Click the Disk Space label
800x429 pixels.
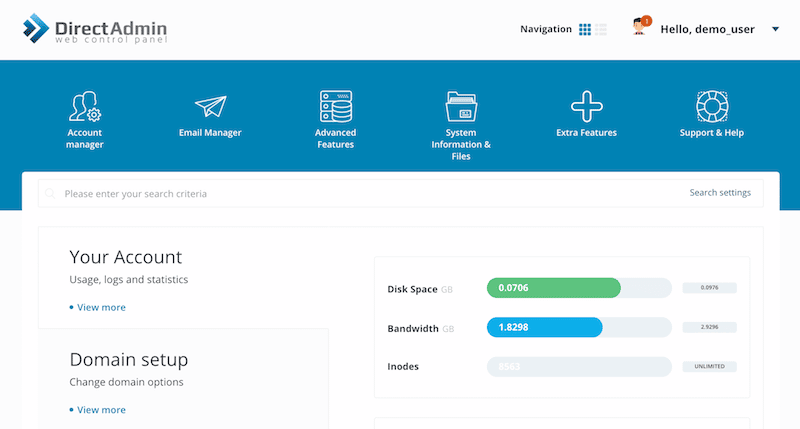point(412,289)
